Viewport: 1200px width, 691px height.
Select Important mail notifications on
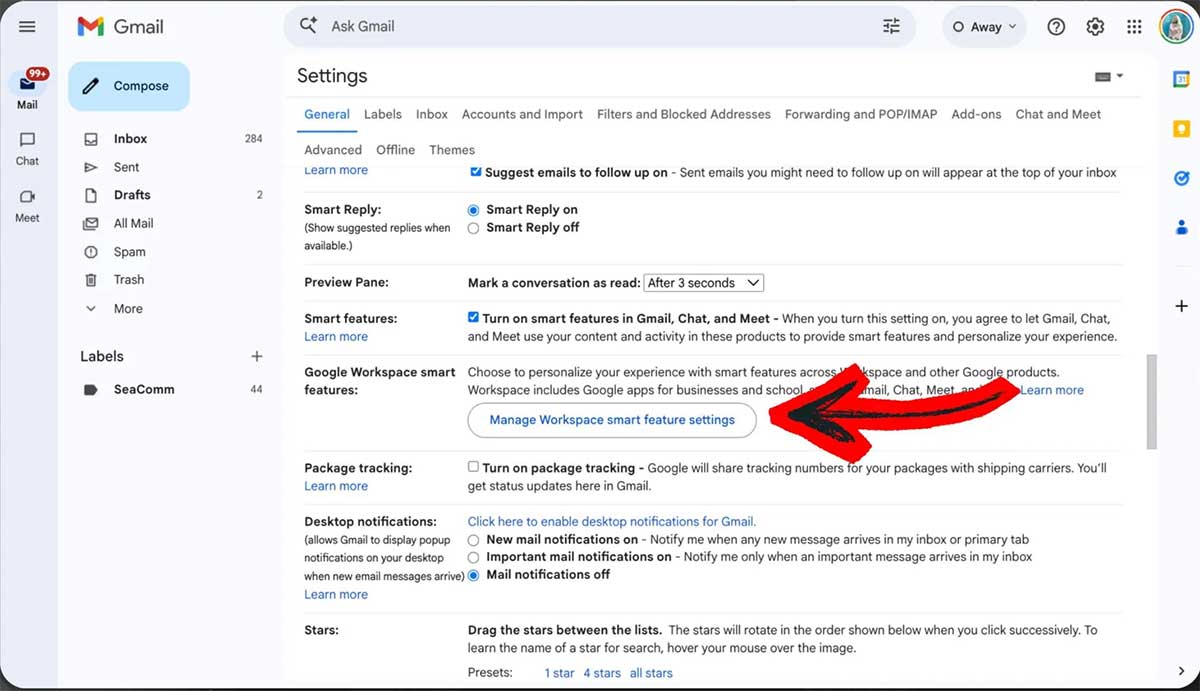(473, 557)
